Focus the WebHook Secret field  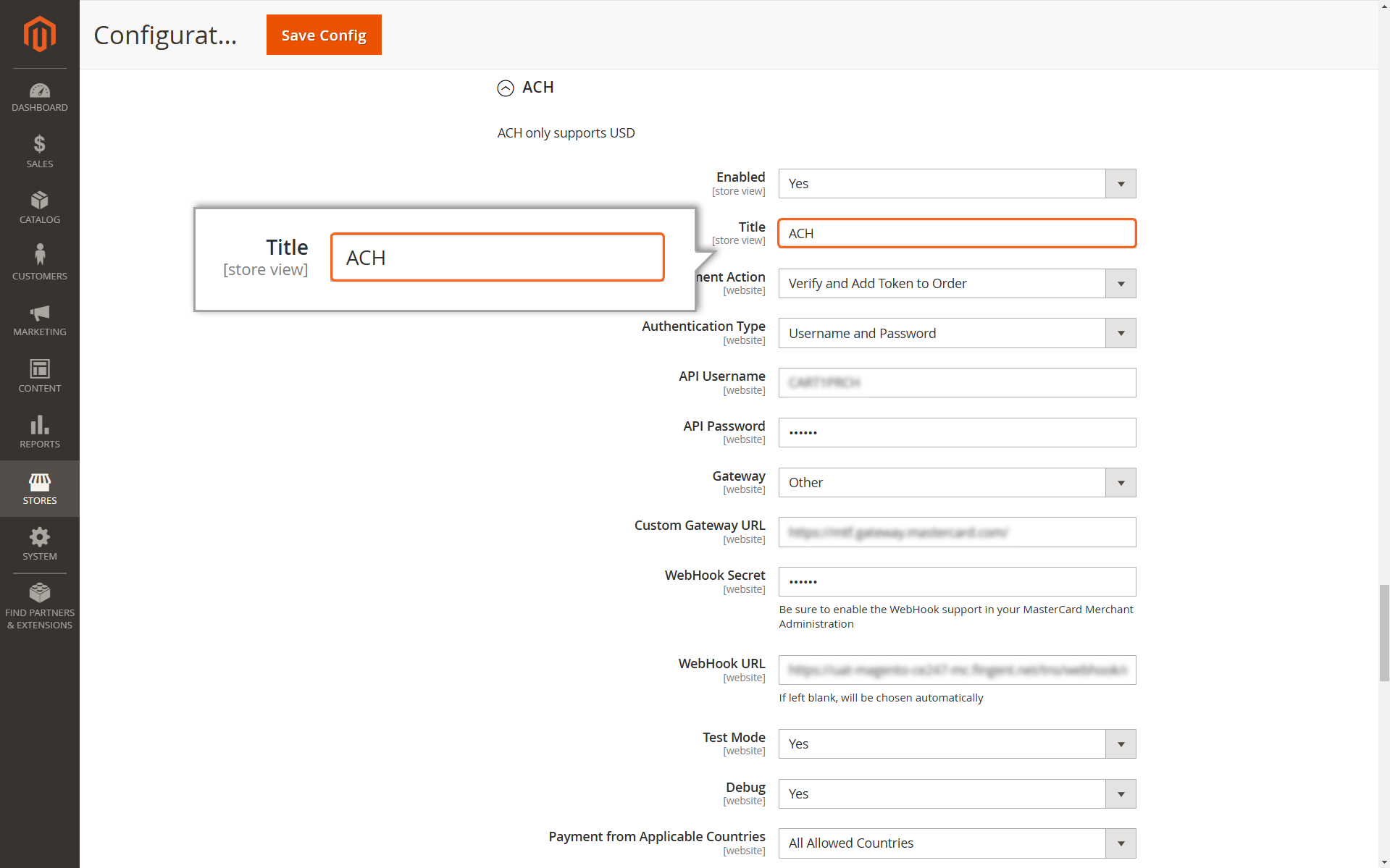tap(957, 581)
